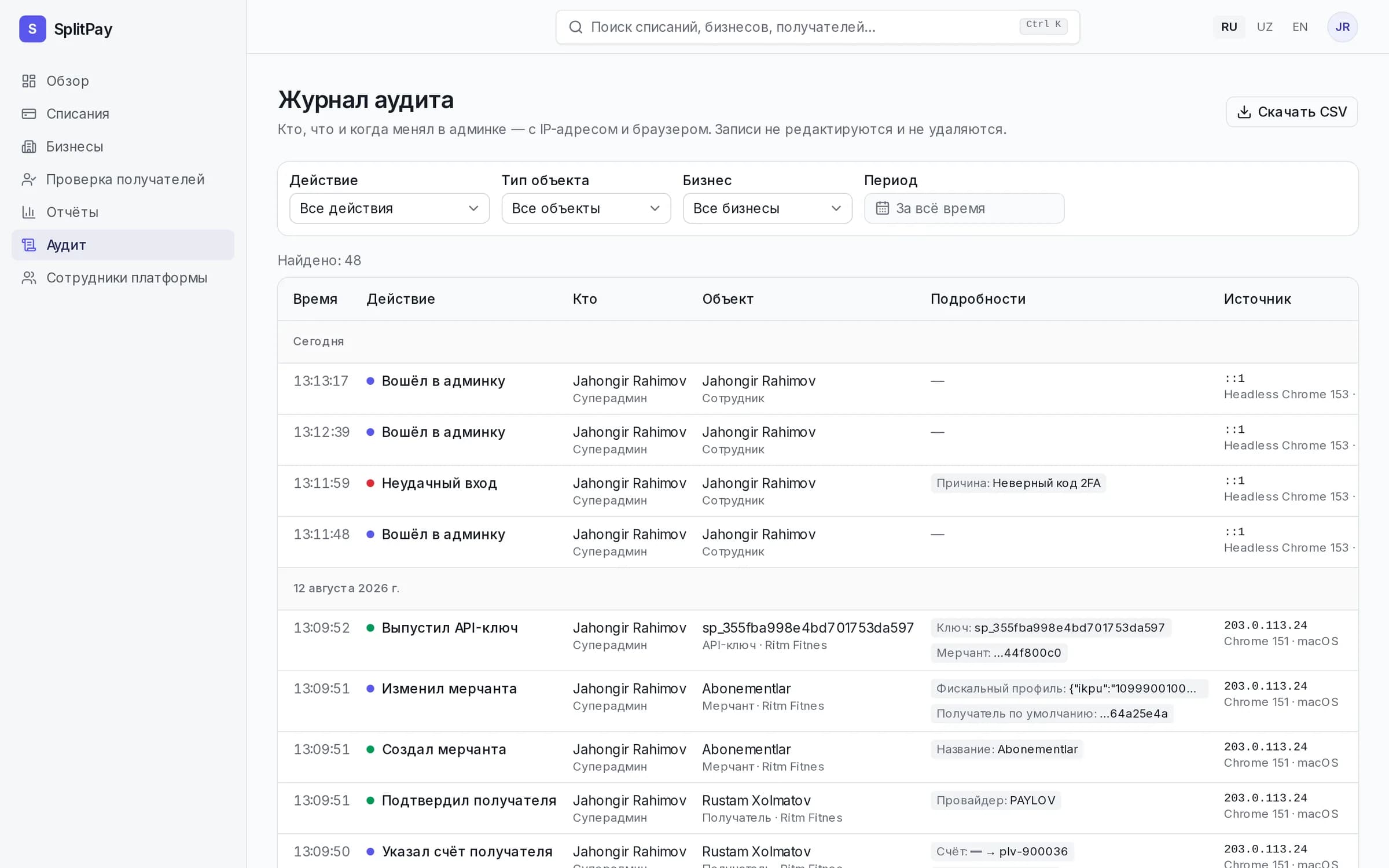Screen dimensions: 1389x868
Task: Click the Провайдер: PAYLOV tag
Action: click(995, 800)
